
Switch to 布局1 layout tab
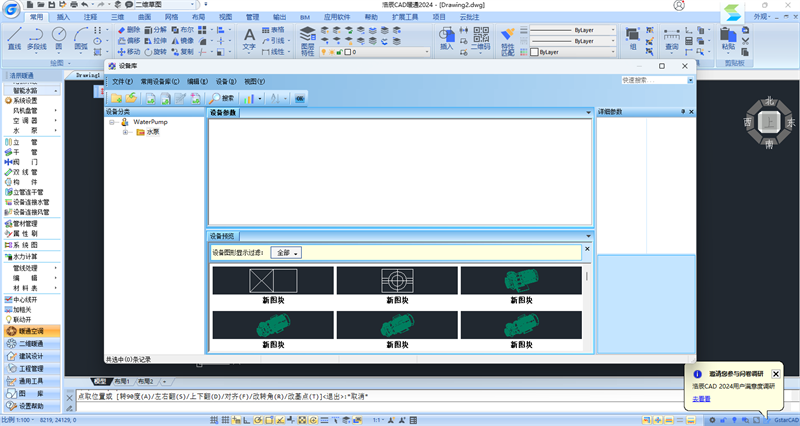click(x=122, y=382)
